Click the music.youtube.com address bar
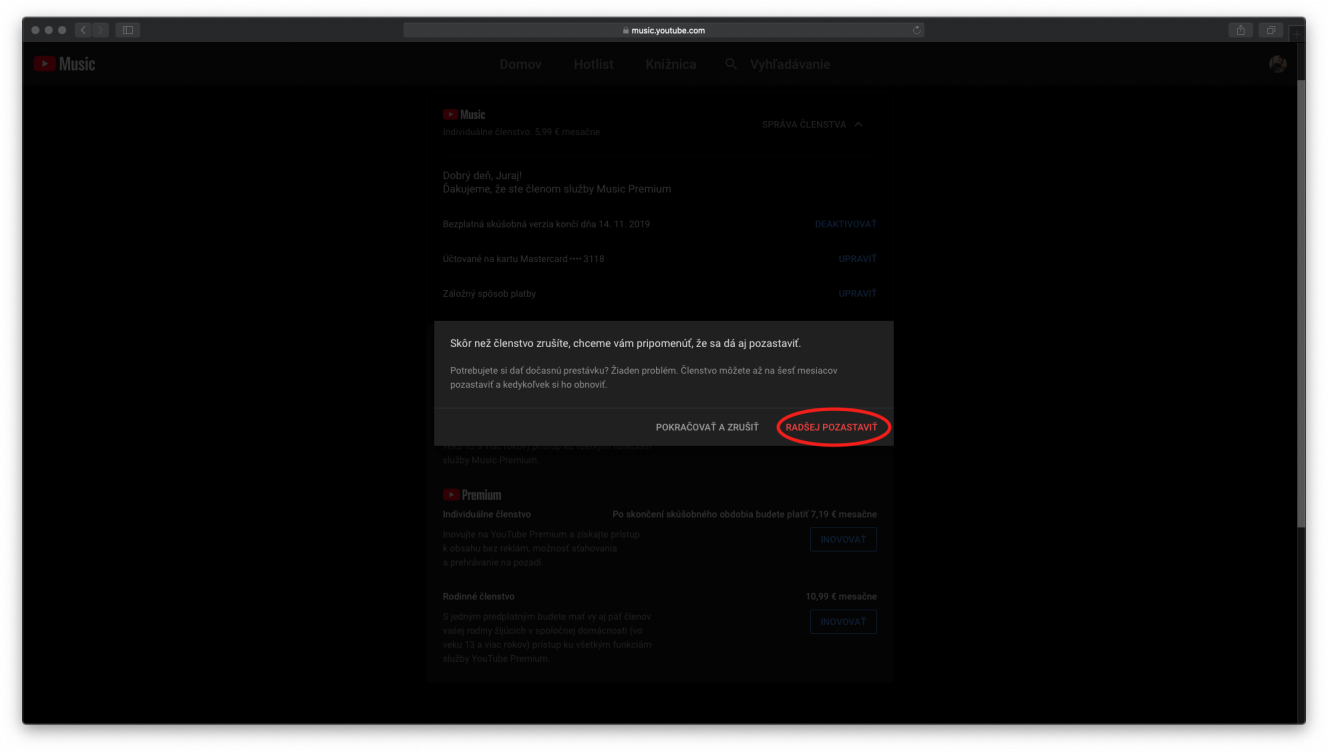 click(x=664, y=30)
